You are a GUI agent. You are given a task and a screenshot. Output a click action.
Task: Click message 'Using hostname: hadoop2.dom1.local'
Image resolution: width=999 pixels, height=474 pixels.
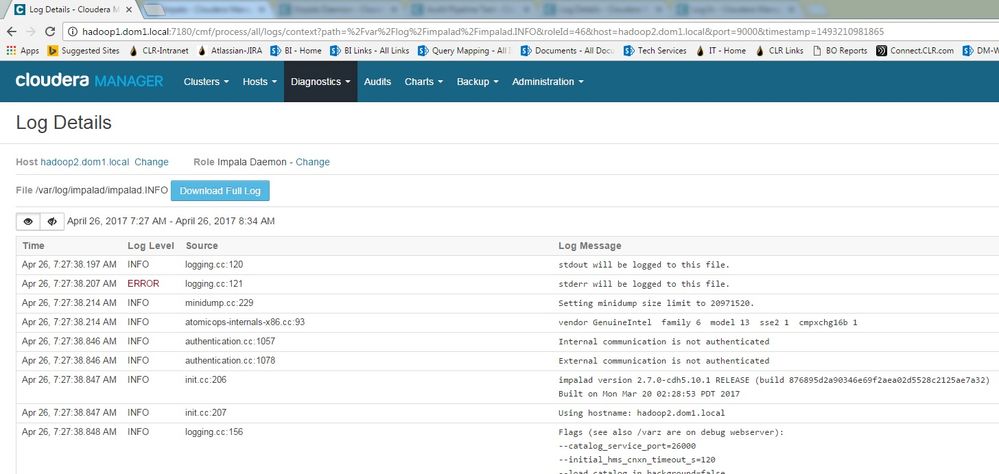642,413
